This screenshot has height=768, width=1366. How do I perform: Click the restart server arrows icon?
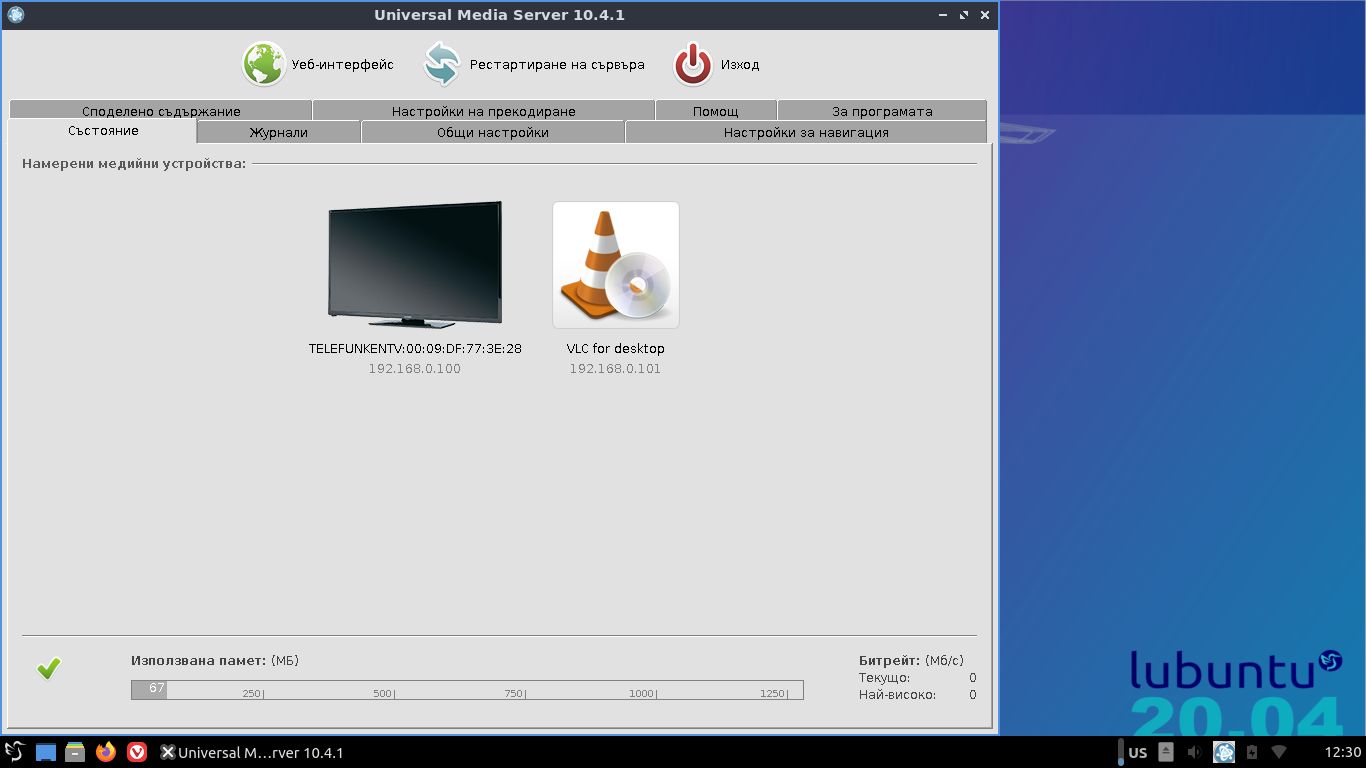click(x=442, y=64)
